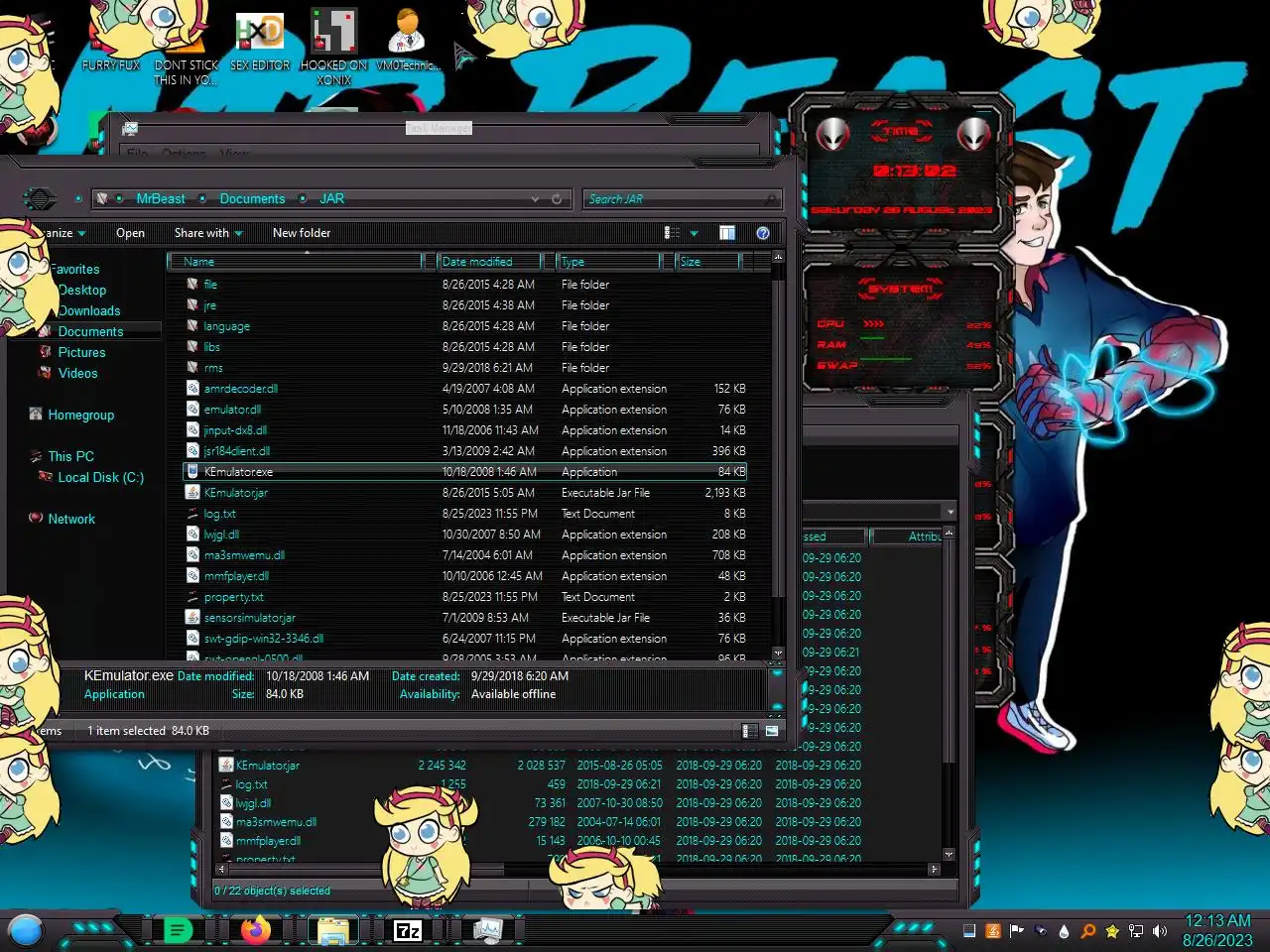Click the Action Center flag tray icon
1270x952 pixels.
click(1017, 931)
